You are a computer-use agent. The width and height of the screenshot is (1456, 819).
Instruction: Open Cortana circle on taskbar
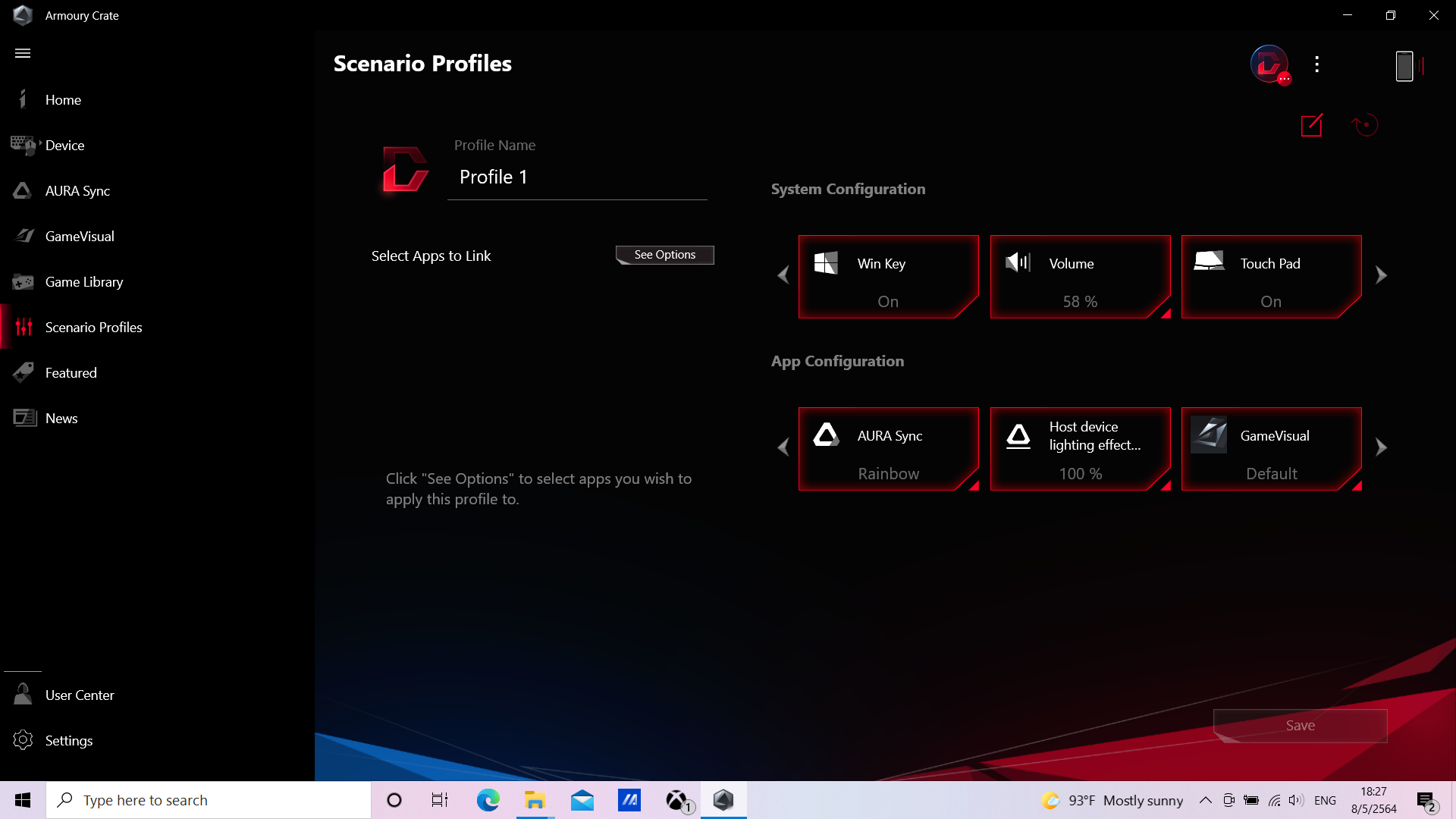click(394, 800)
